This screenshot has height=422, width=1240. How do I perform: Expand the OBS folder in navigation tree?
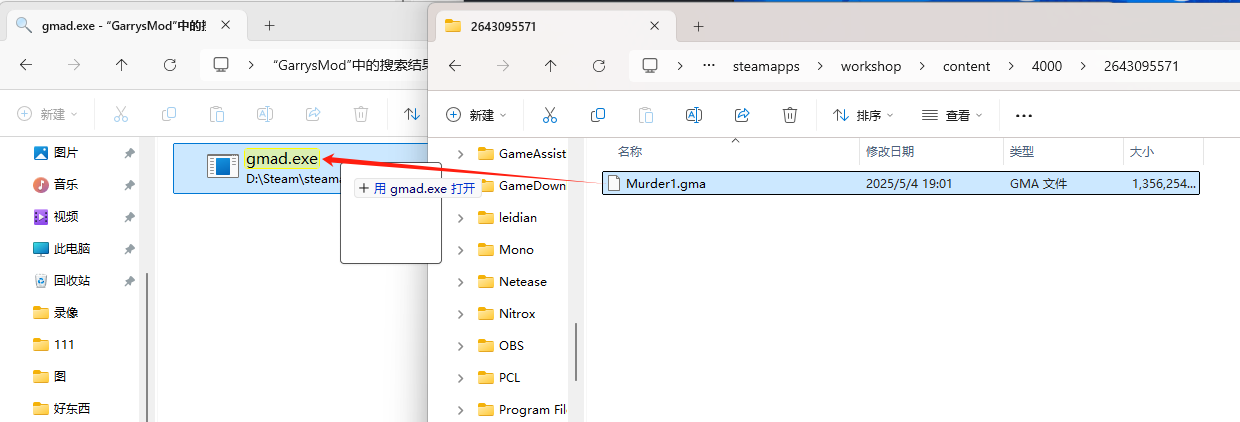[x=460, y=346]
